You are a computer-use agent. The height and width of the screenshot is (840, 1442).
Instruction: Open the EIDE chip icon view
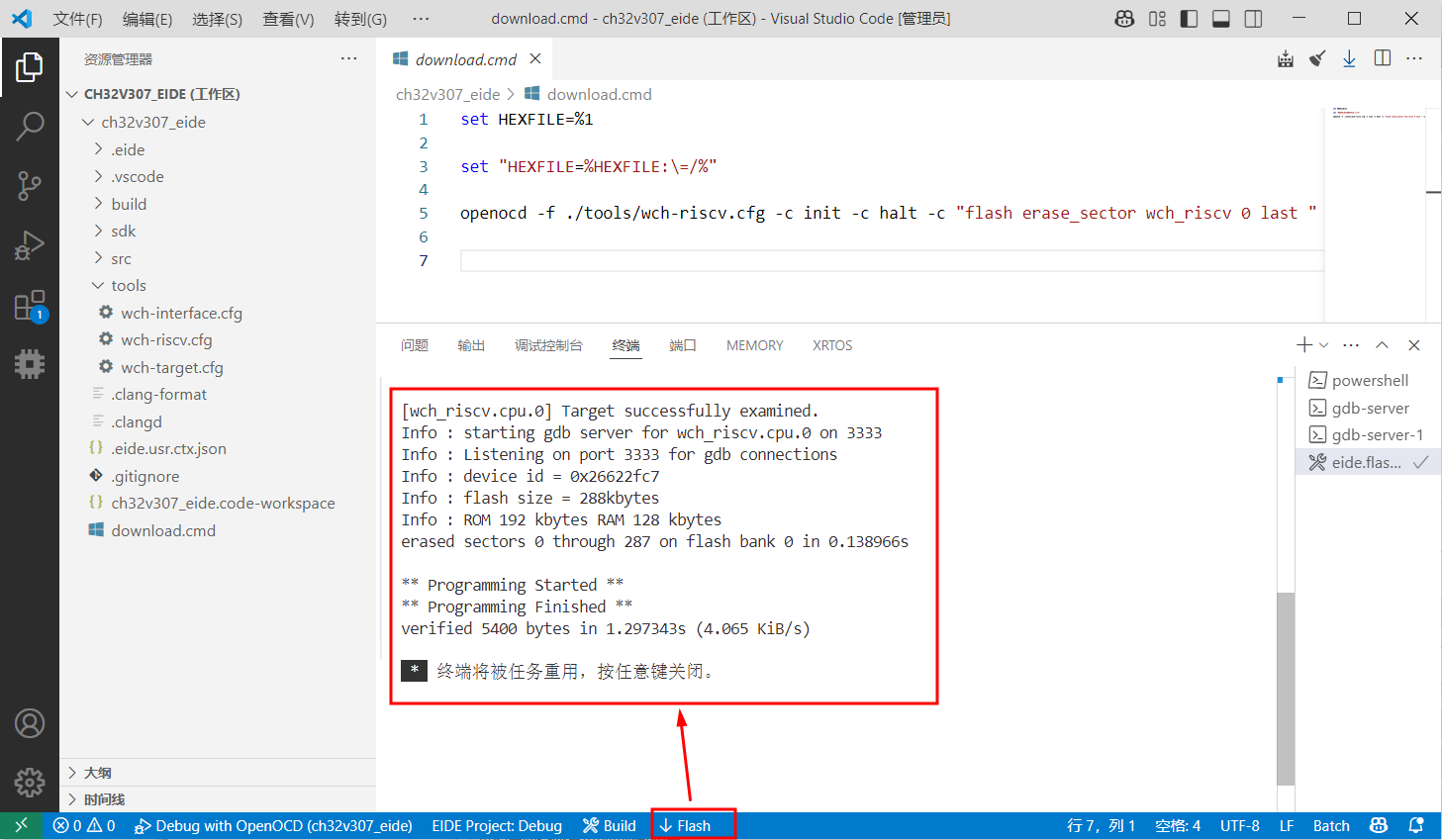click(x=30, y=364)
